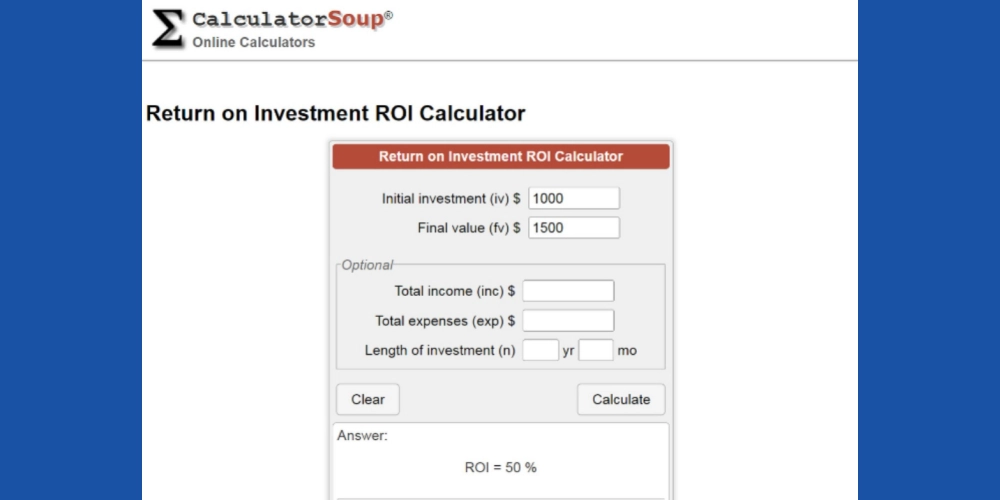Focus the Initial investment input field

click(x=573, y=198)
